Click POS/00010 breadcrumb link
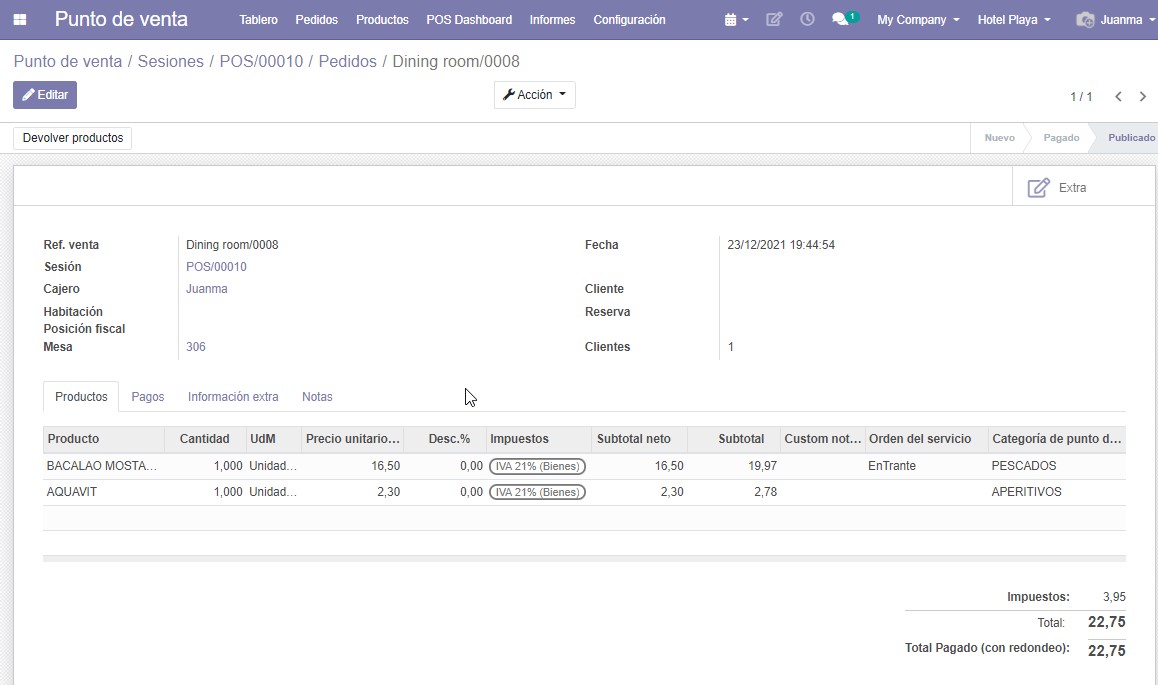1158x685 pixels. (x=261, y=61)
